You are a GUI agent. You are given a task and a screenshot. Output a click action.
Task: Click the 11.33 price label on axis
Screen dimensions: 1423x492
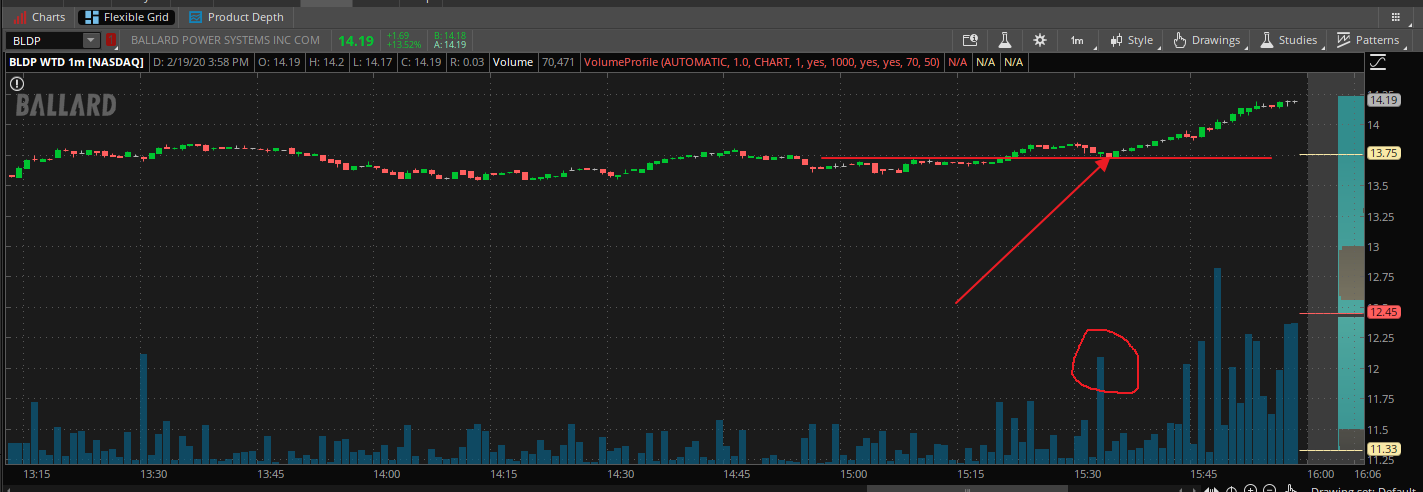point(1383,449)
